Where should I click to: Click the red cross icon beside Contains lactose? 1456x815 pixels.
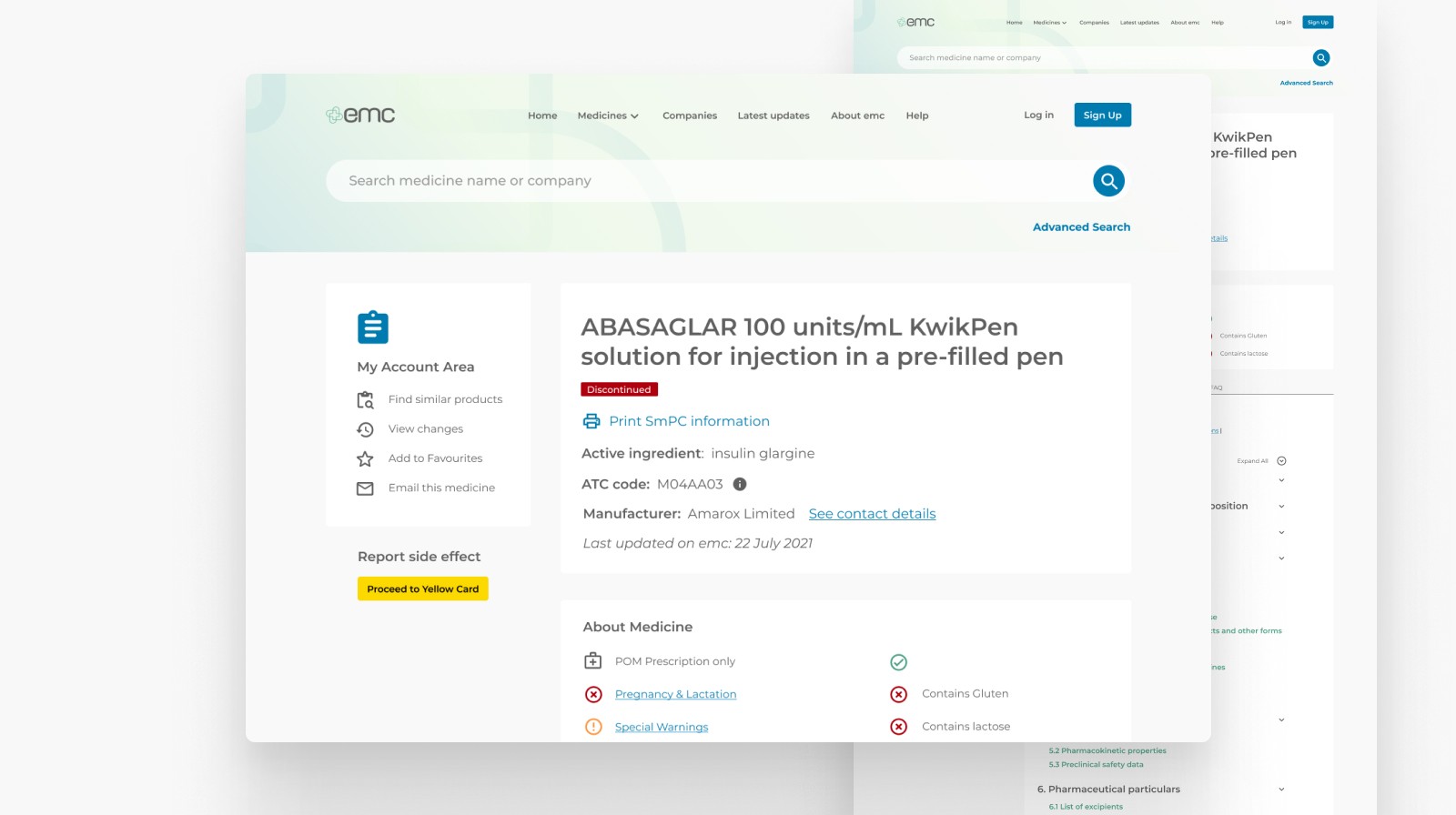pyautogui.click(x=898, y=727)
